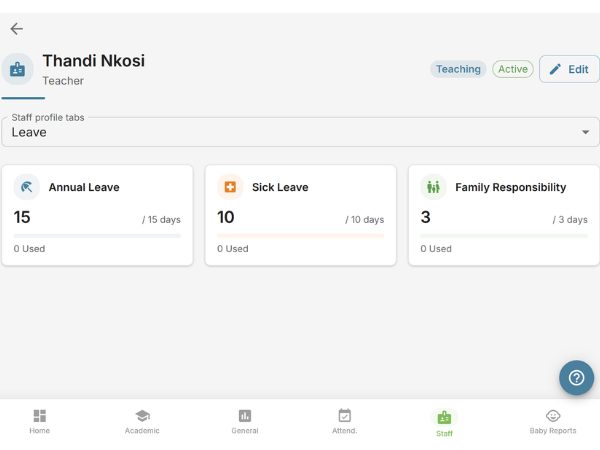Image resolution: width=600 pixels, height=450 pixels.
Task: Click the dropdown arrow next to Leave
Action: coord(585,132)
